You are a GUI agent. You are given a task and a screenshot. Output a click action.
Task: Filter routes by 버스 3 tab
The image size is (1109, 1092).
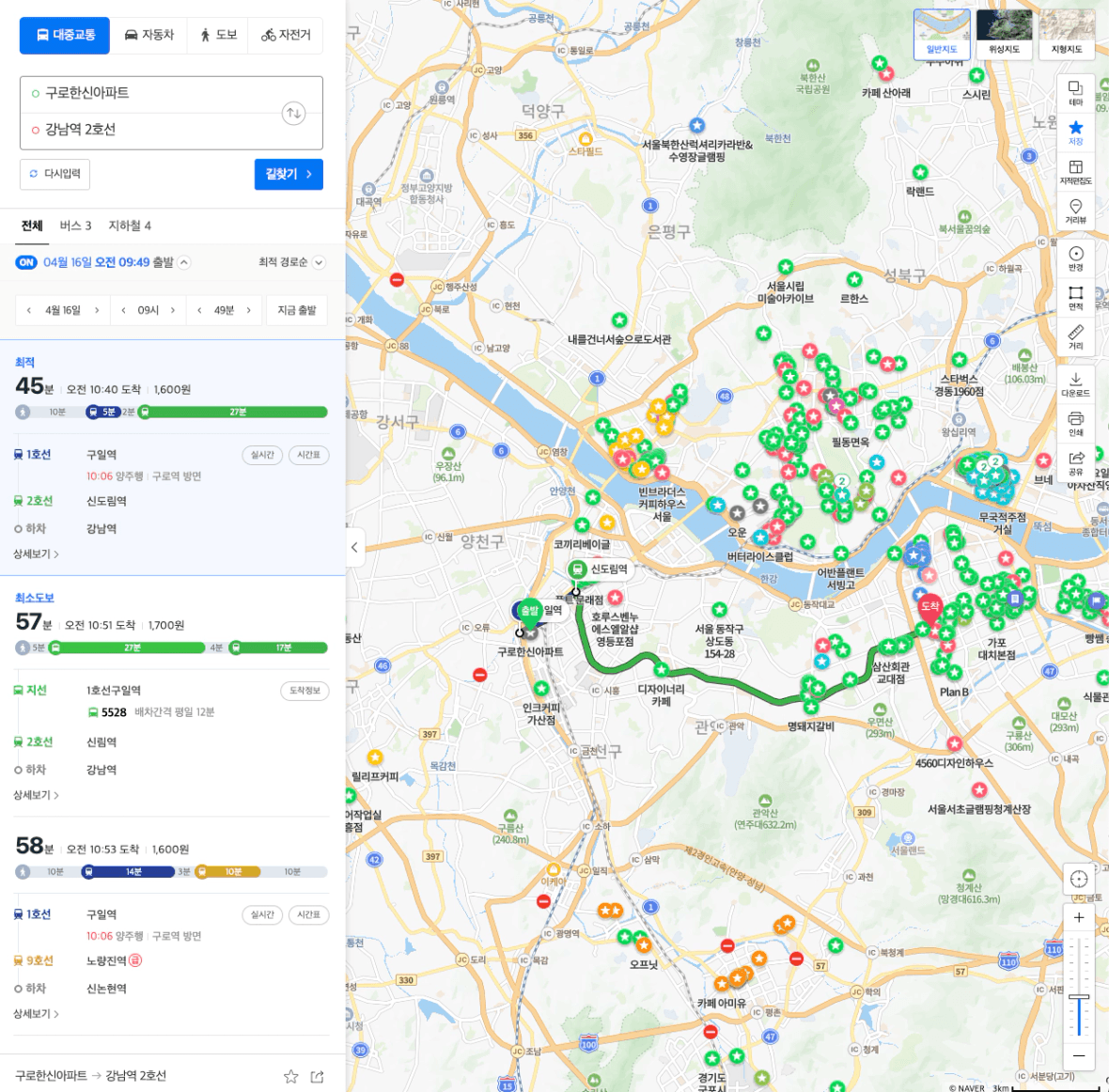pos(76,226)
